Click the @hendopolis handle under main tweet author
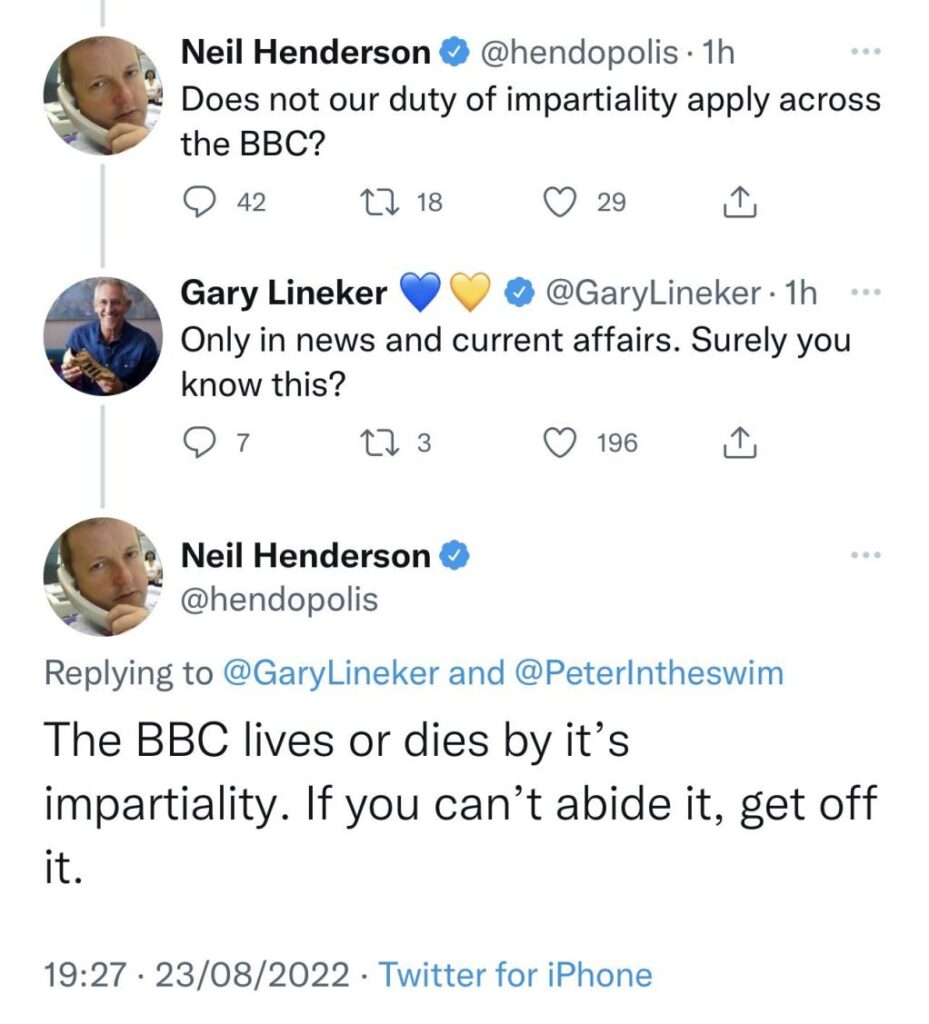This screenshot has height=1024, width=929. point(279,599)
